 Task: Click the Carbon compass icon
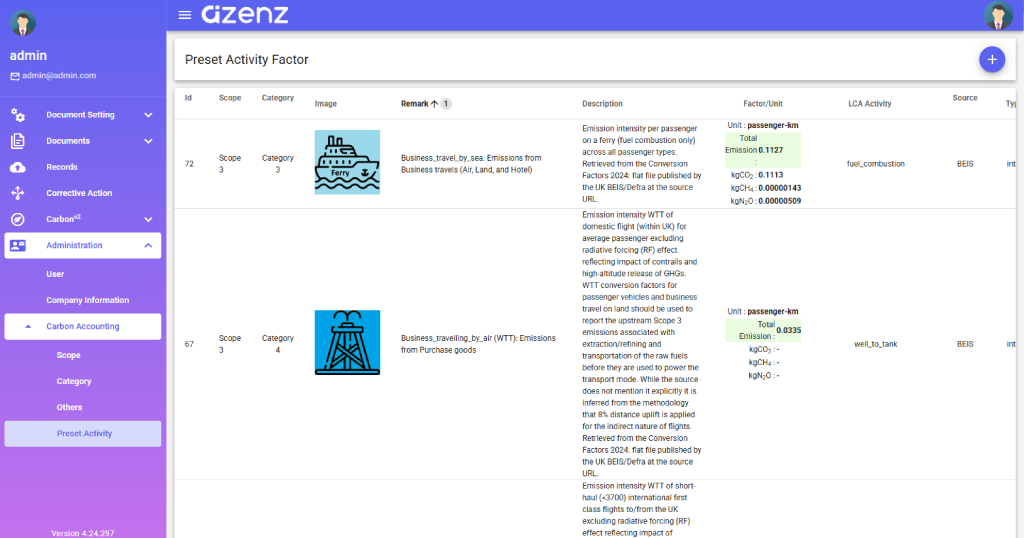coord(18,219)
